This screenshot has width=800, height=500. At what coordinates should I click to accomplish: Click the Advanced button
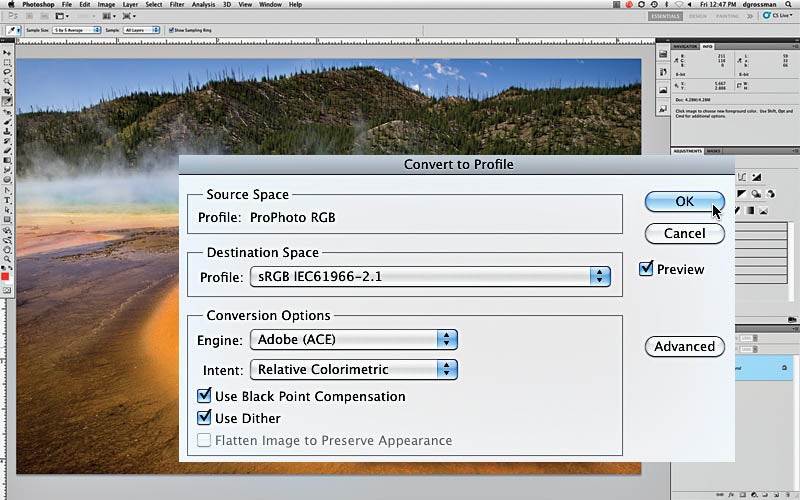coord(684,346)
